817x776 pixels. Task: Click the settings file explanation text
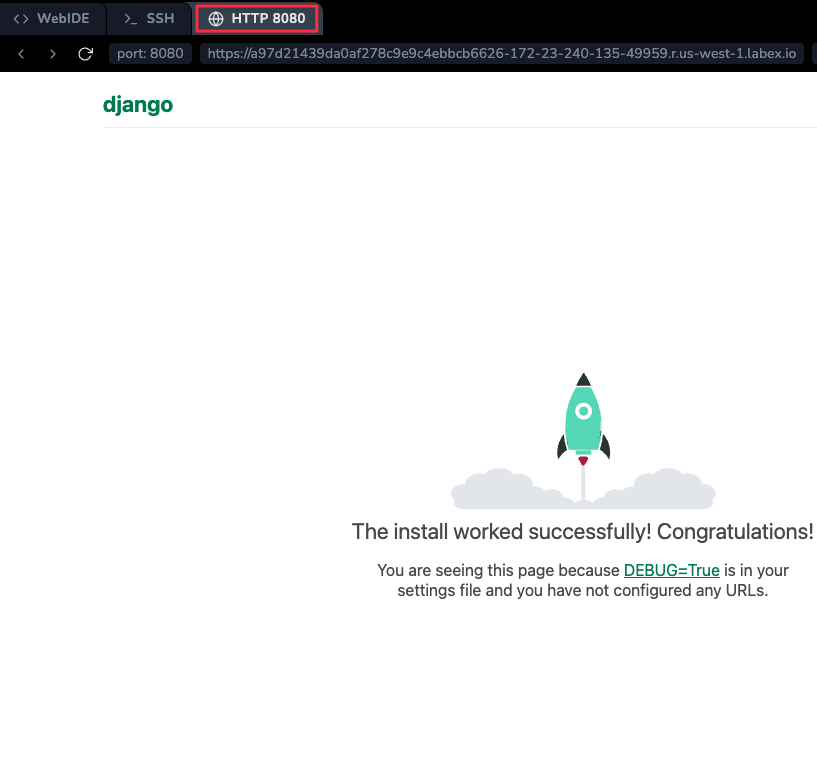(582, 590)
